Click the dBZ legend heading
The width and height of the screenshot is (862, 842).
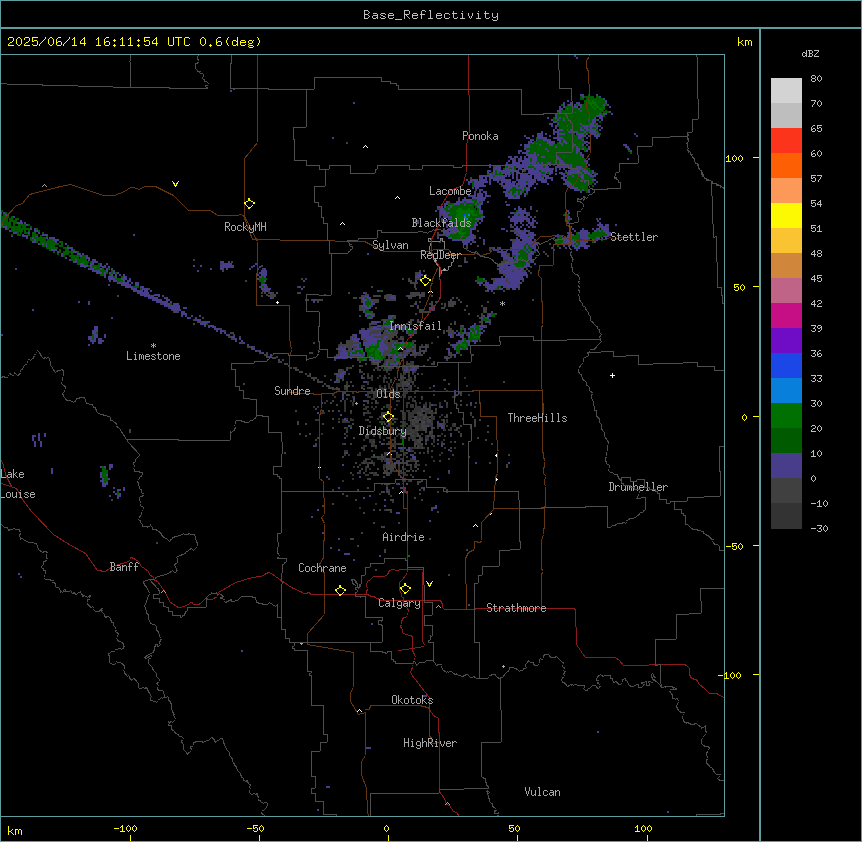pyautogui.click(x=810, y=53)
